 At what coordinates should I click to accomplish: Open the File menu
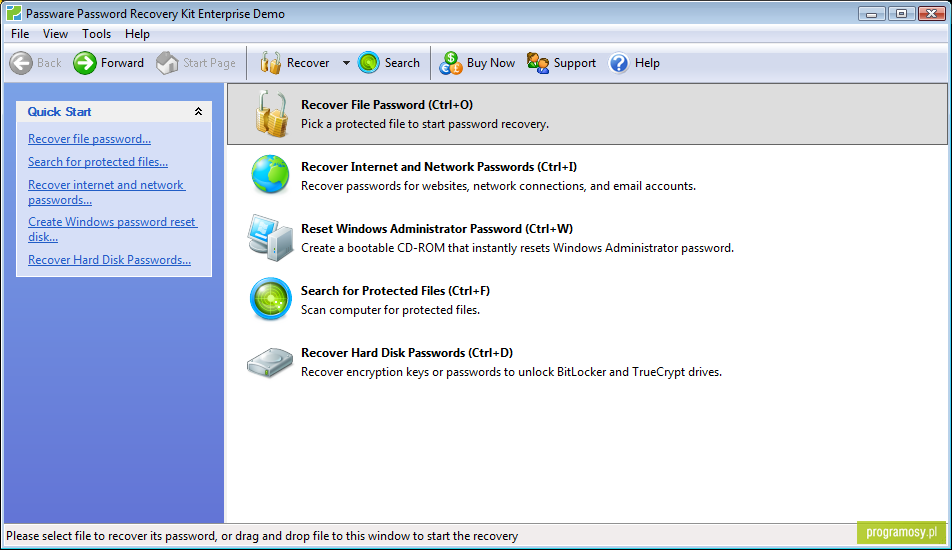point(20,34)
